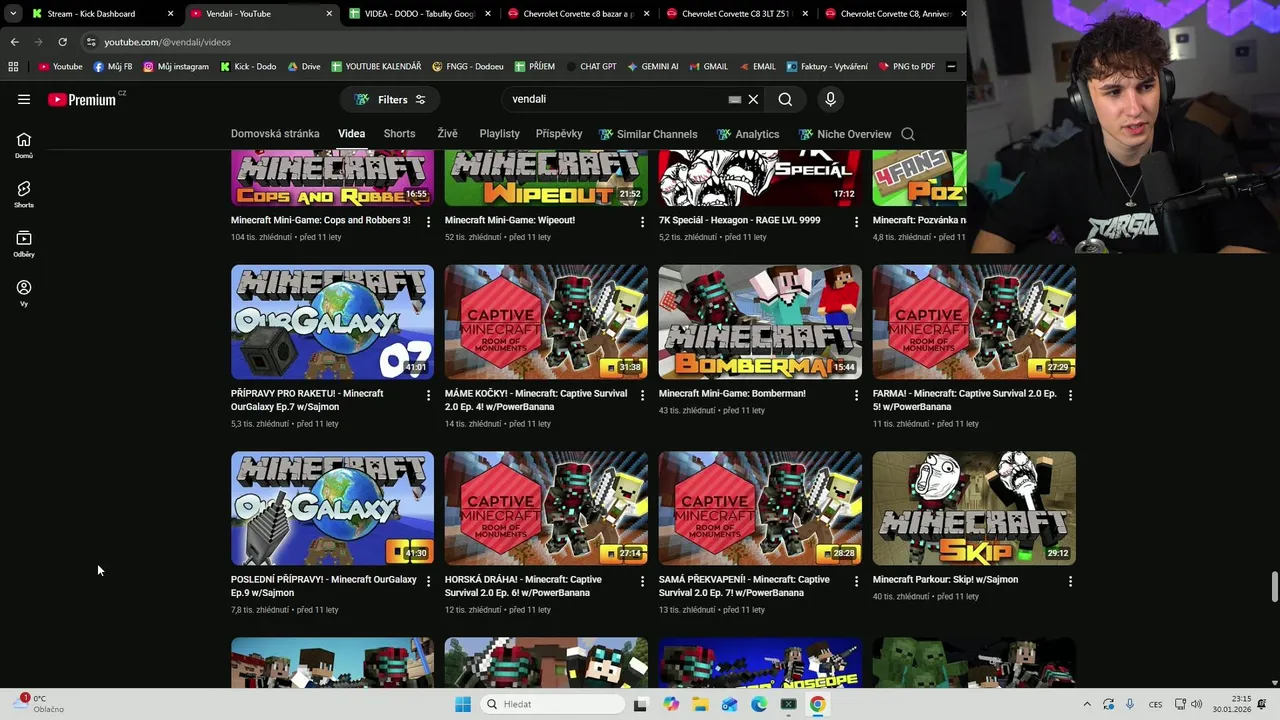Screen dimensions: 1280x720
Task: Open the Niche Overview tab
Action: (845, 134)
